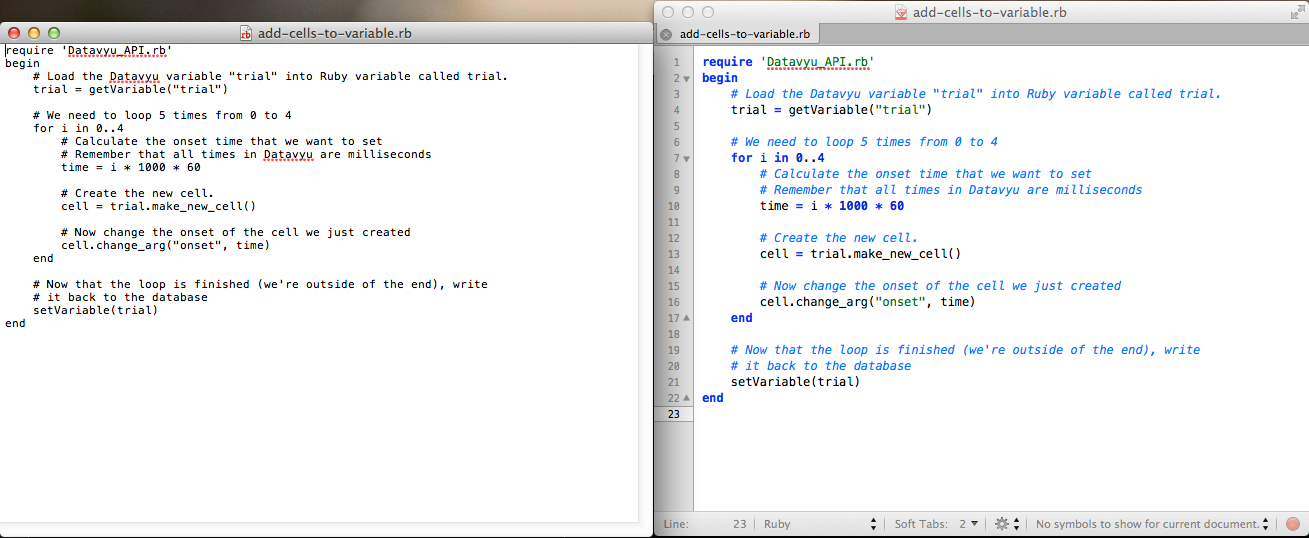
Task: Click 'cell = trial.make_new_cell()' in TextMate
Action: 860,254
